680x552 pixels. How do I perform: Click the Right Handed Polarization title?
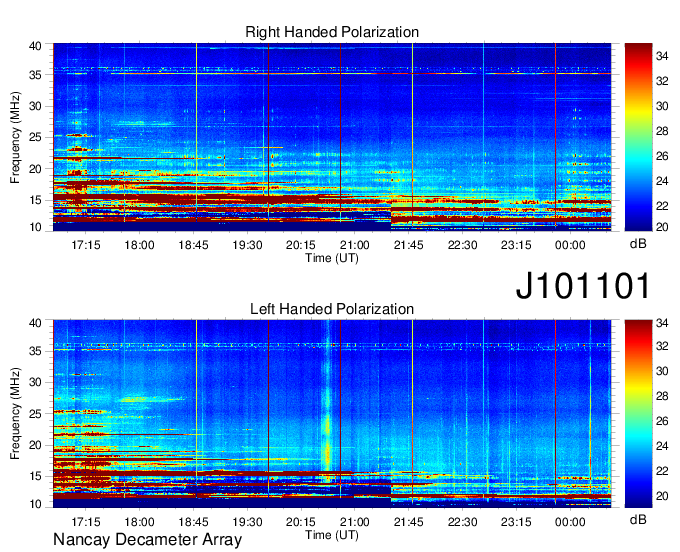tap(332, 32)
